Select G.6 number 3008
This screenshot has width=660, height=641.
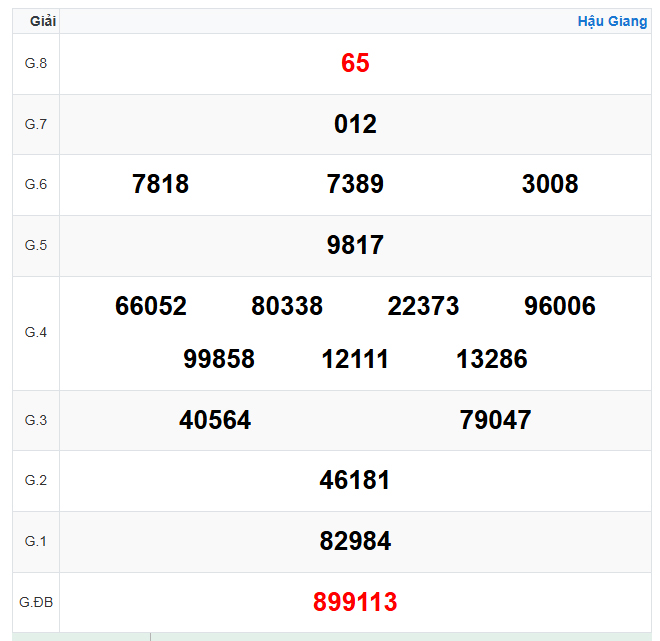550,184
